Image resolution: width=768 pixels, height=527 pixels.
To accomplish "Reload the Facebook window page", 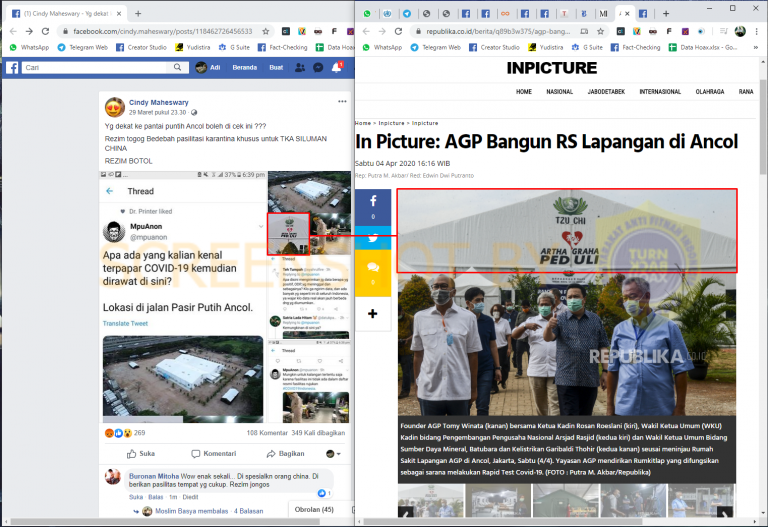I will (45, 31).
